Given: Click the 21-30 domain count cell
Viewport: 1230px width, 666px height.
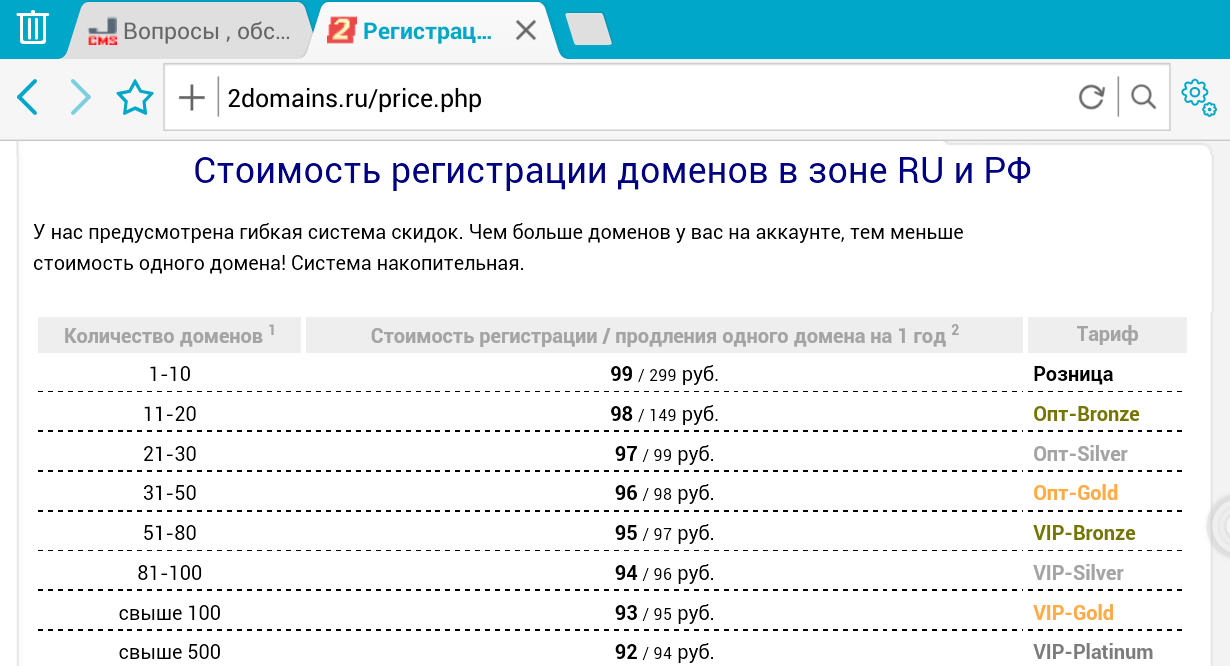Looking at the screenshot, I should coord(170,454).
